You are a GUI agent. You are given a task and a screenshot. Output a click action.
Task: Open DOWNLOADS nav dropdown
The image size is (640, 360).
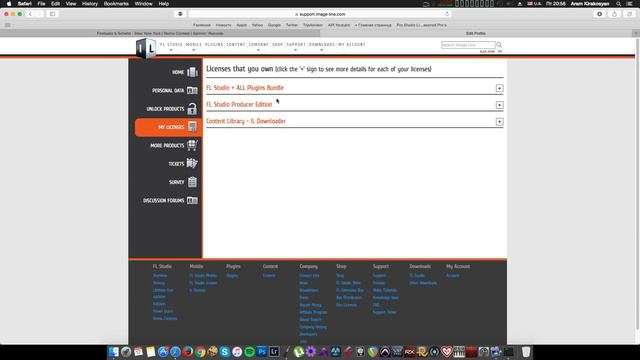pos(322,44)
